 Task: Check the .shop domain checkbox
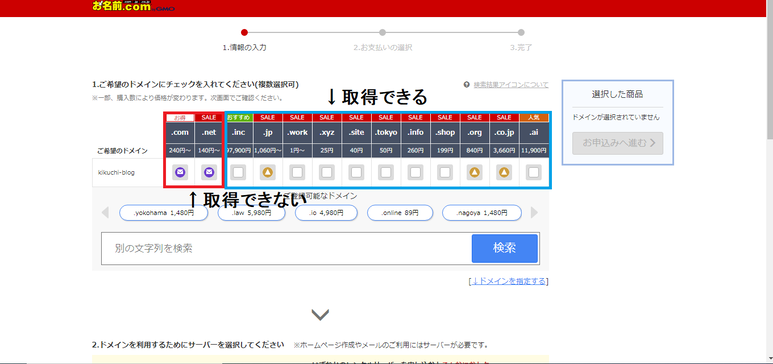pyautogui.click(x=445, y=172)
